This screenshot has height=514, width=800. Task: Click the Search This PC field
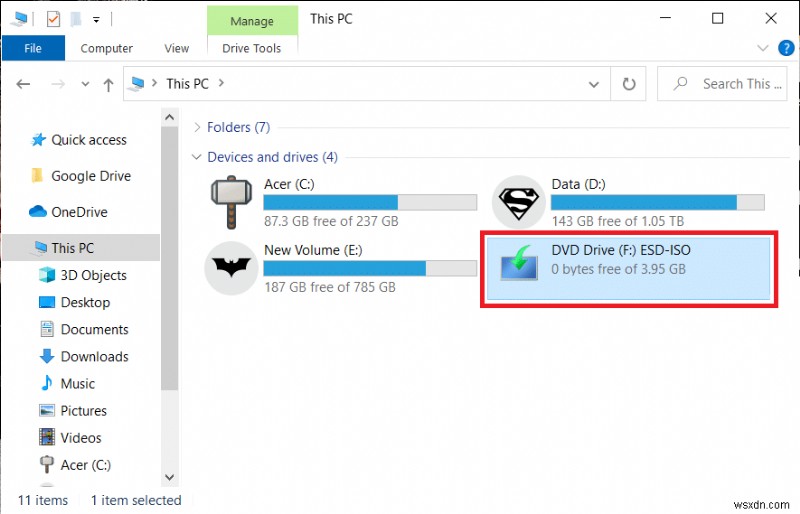[x=722, y=84]
